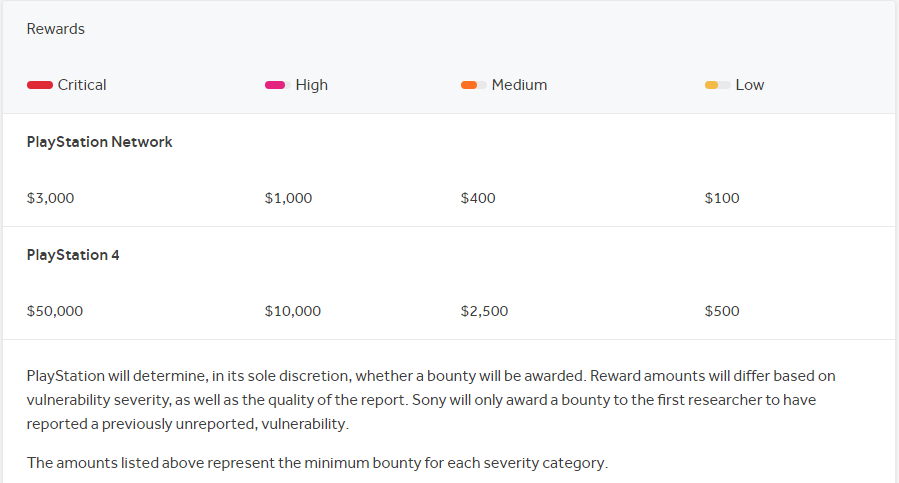Click the $400 medium reward amount
Image resolution: width=899 pixels, height=483 pixels.
tap(478, 198)
